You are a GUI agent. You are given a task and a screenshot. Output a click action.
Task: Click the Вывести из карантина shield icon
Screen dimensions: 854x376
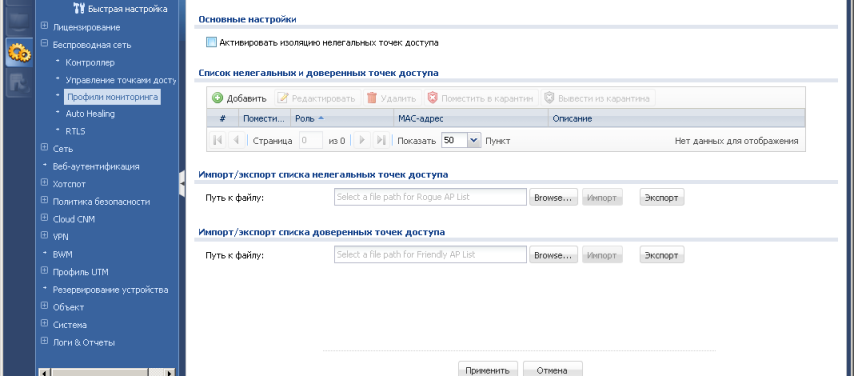point(549,98)
